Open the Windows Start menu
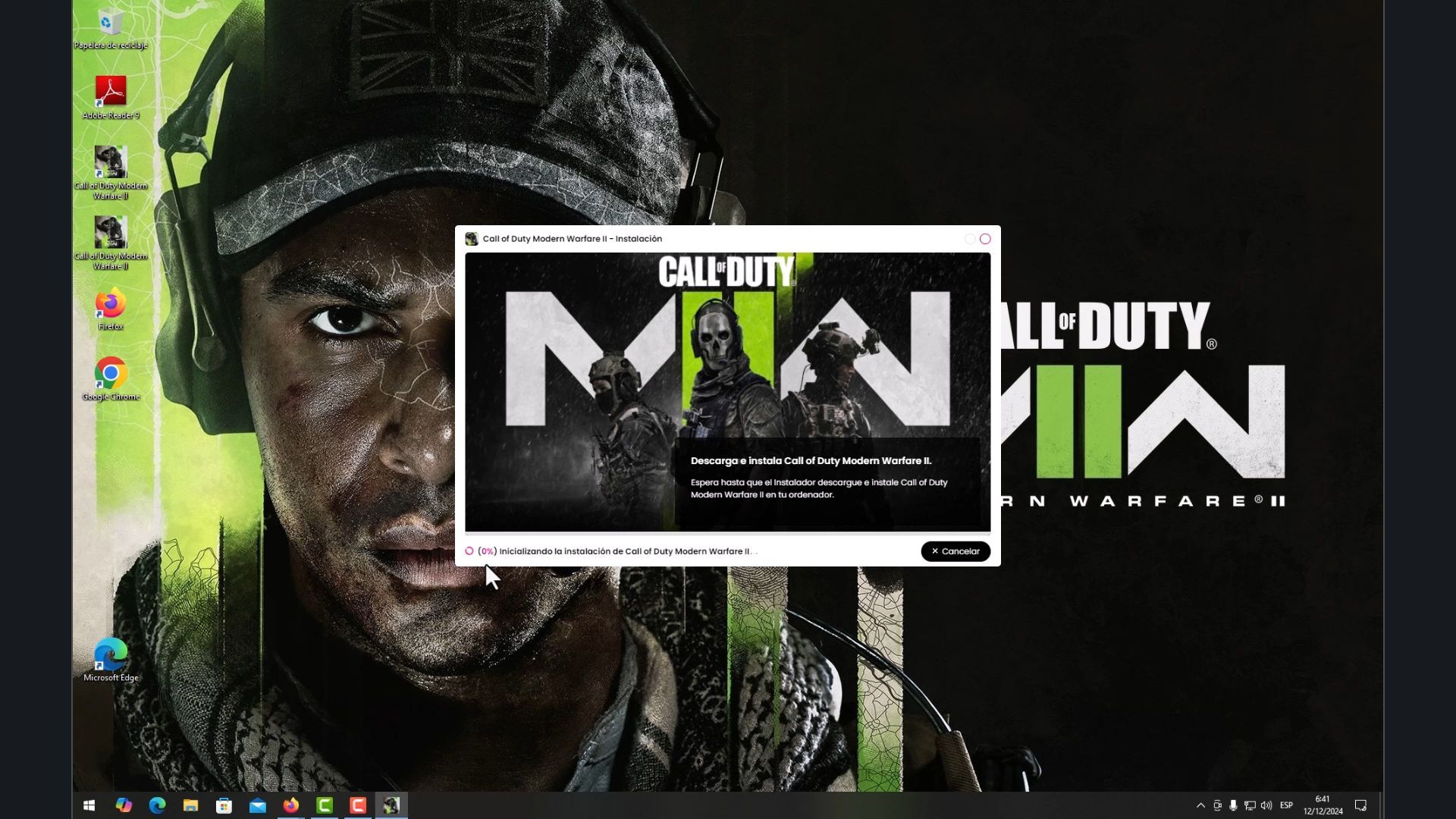 (89, 805)
